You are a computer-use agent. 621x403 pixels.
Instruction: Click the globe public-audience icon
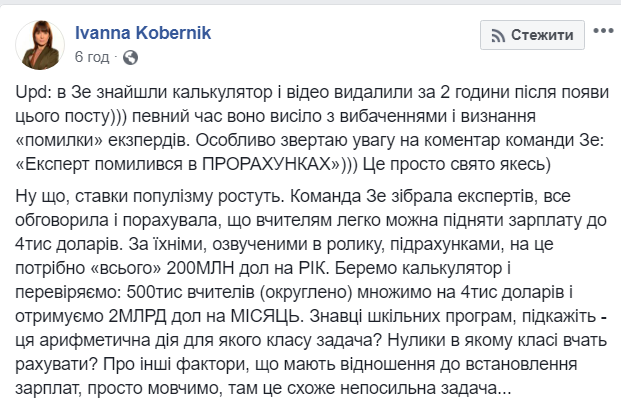[130, 58]
